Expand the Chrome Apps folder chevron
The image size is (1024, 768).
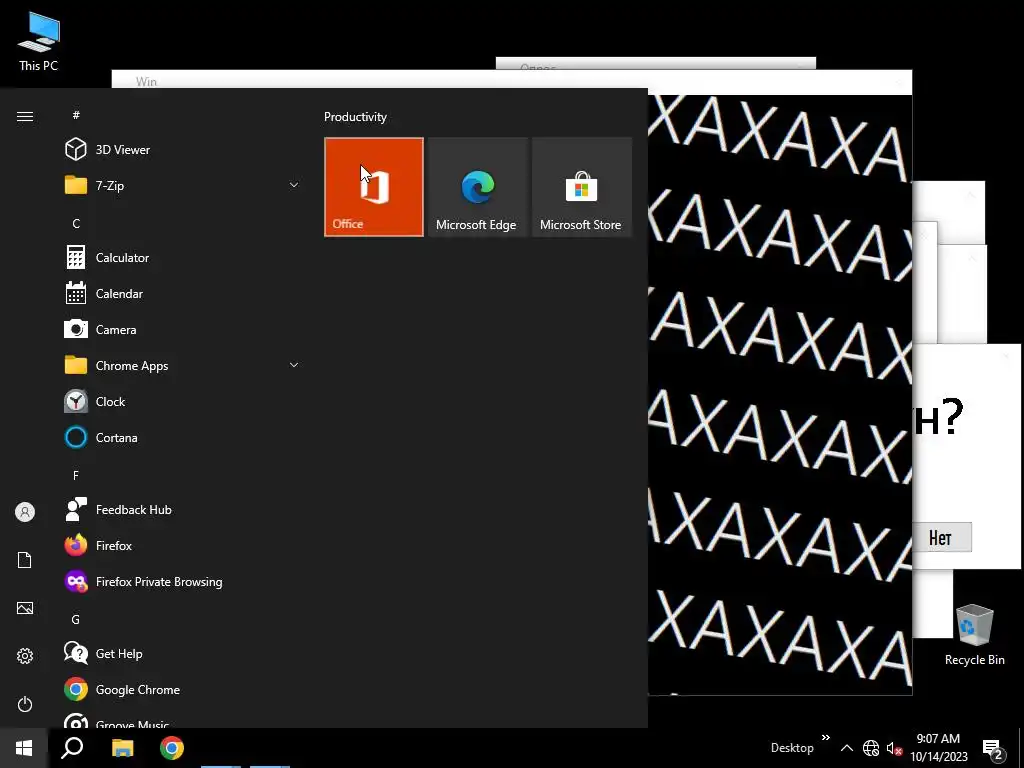(294, 365)
